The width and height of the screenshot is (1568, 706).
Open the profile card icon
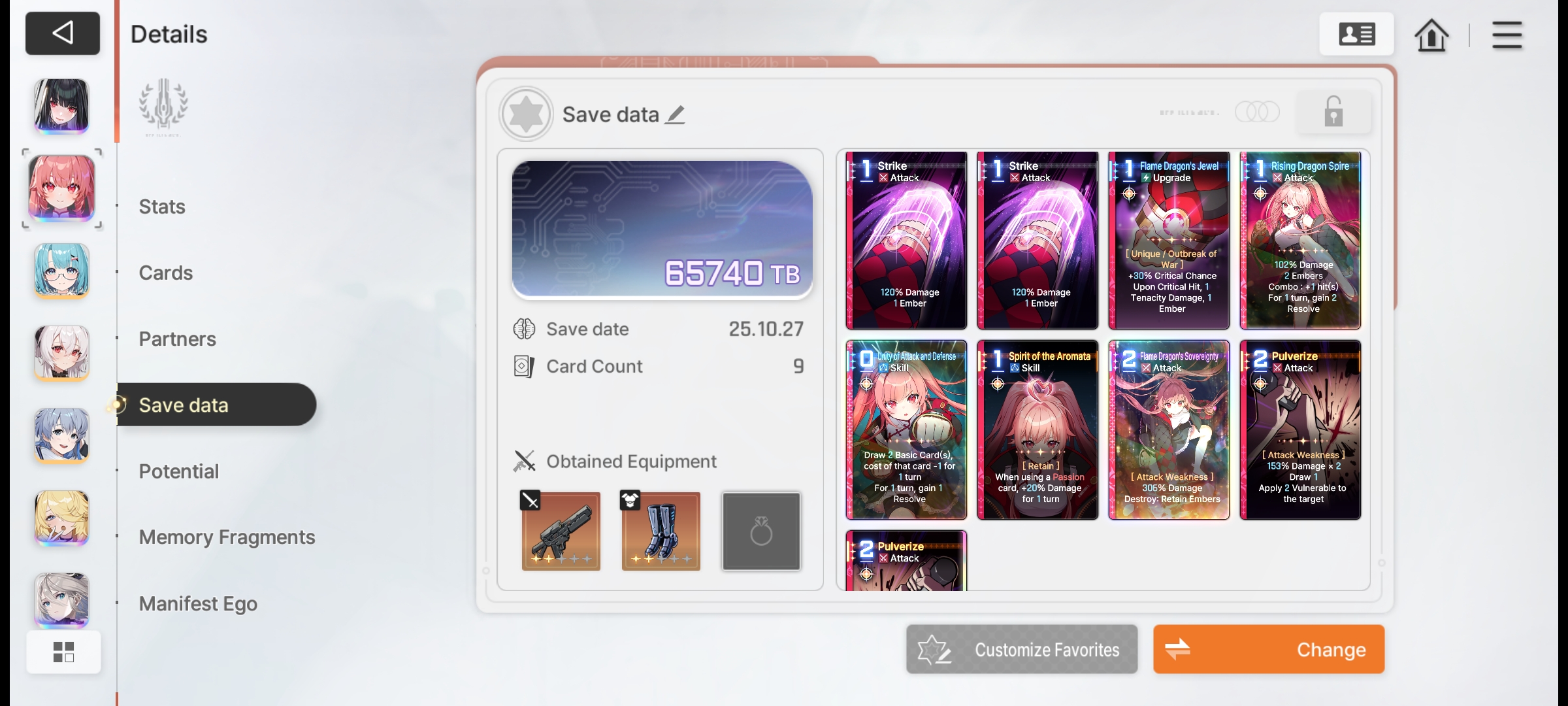[1356, 34]
